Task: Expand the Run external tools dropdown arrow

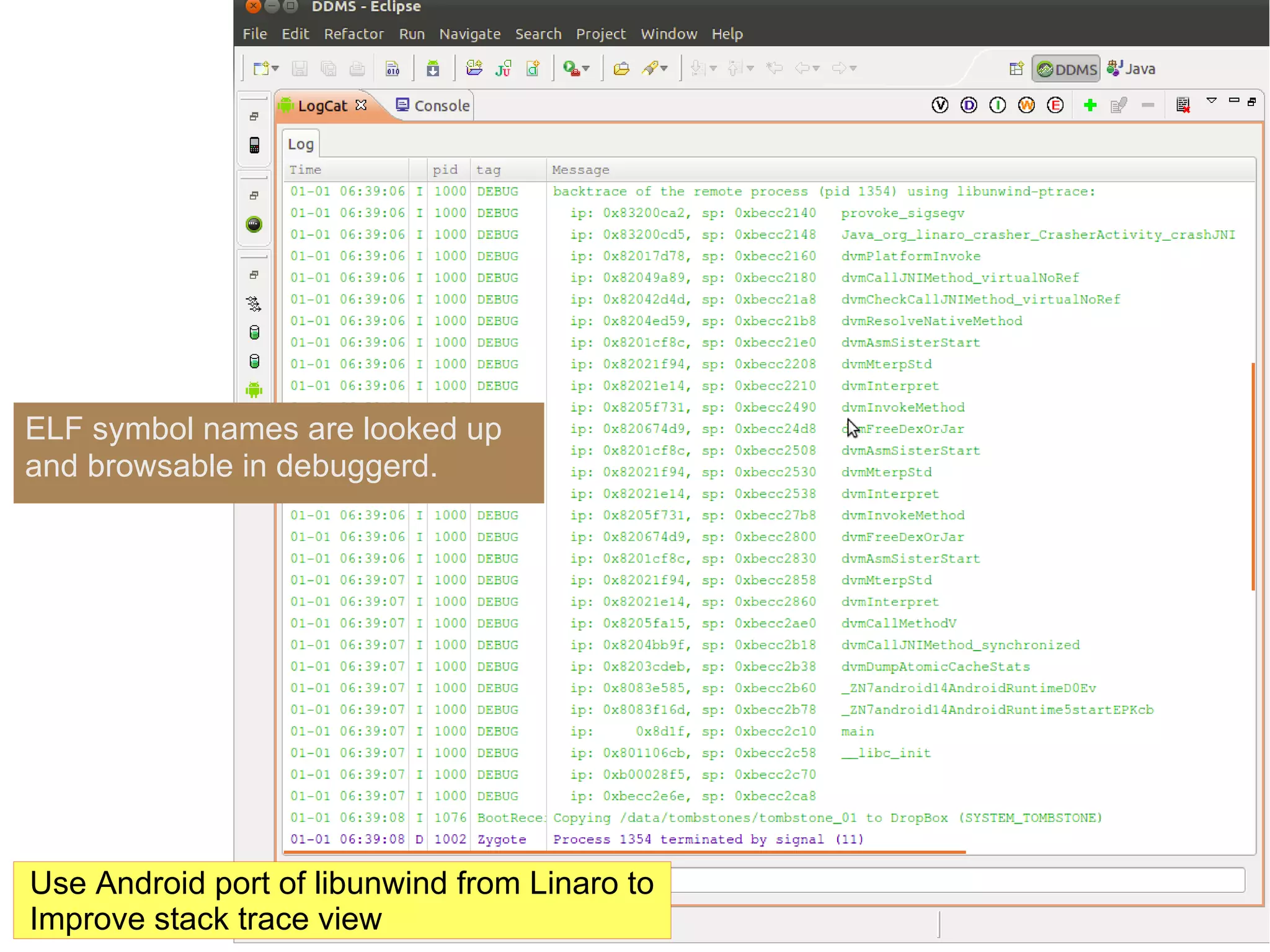Action: pyautogui.click(x=586, y=68)
